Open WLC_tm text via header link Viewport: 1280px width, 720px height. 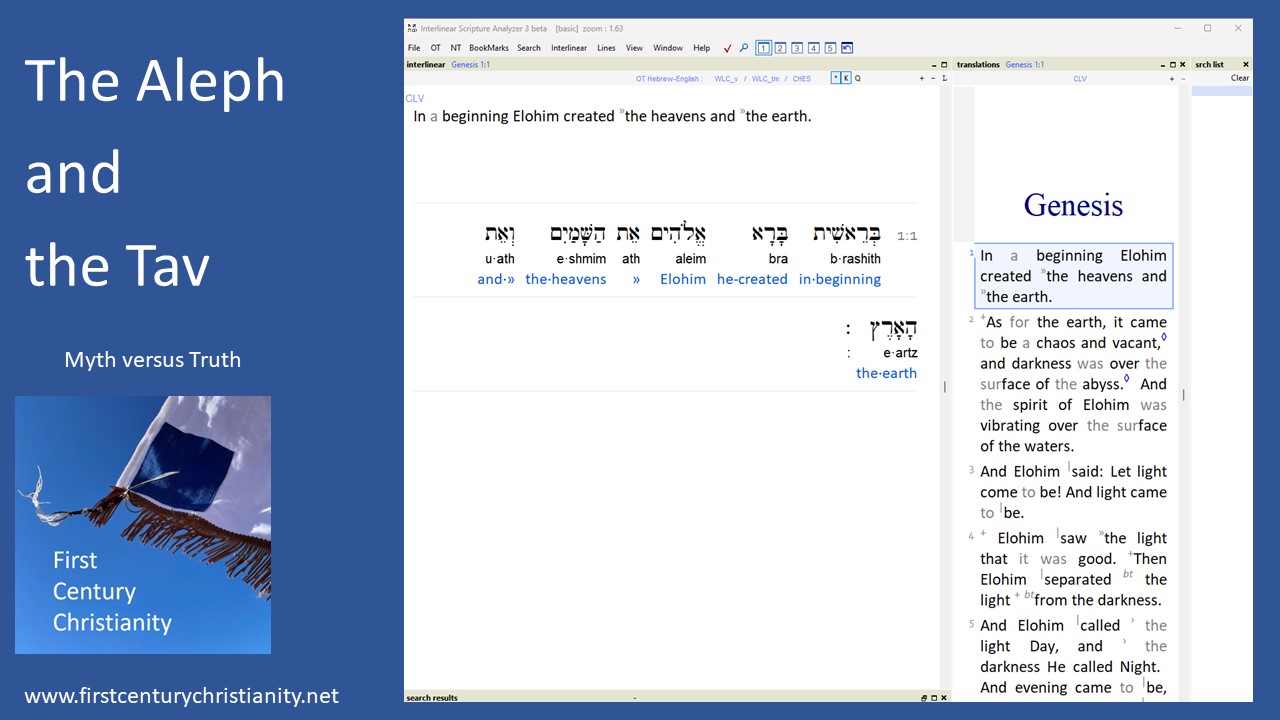767,78
